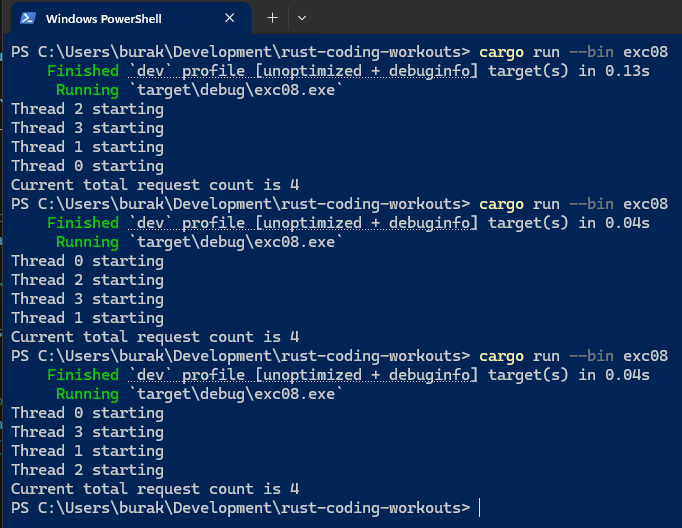This screenshot has width=682, height=528.
Task: Expand the new tab profile dropdown chevron
Action: click(302, 18)
